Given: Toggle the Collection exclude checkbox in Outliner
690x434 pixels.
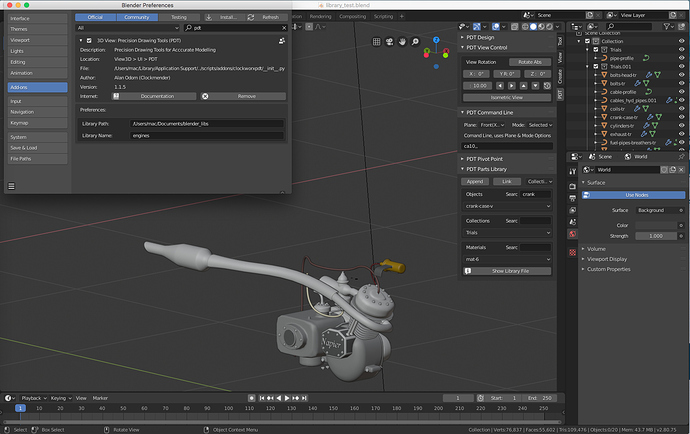Looking at the screenshot, I should 587,41.
